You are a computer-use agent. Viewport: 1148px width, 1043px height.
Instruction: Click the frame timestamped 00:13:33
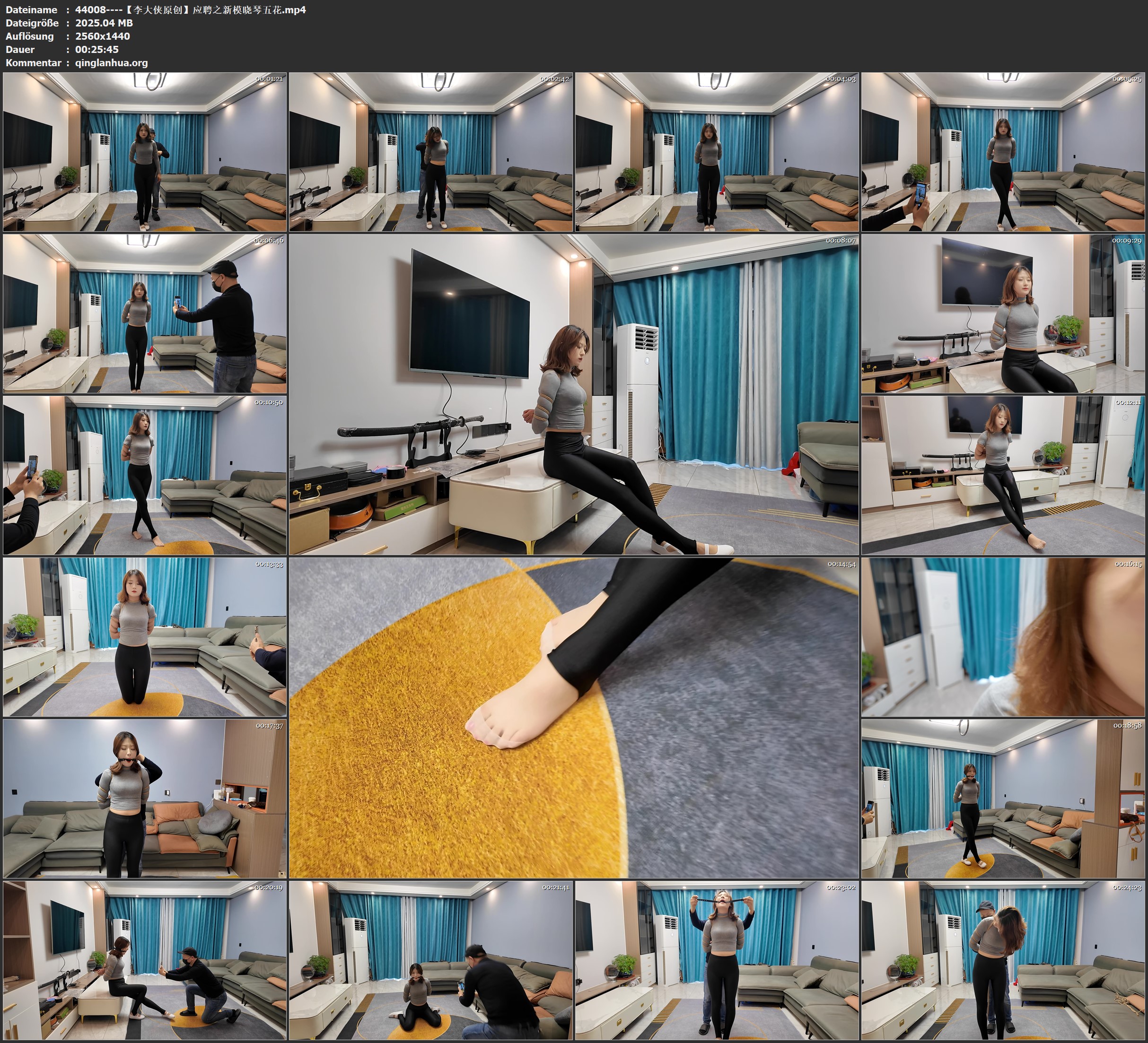145,637
